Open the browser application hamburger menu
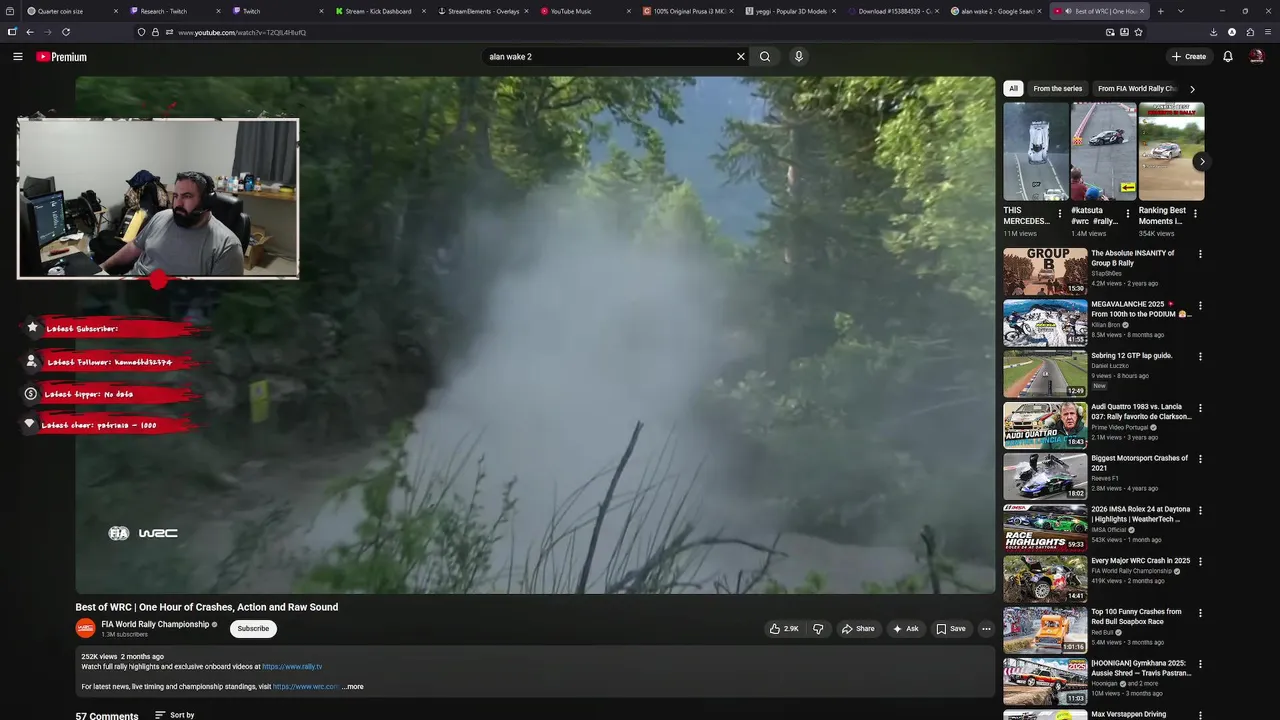Image resolution: width=1280 pixels, height=720 pixels. [x=1267, y=32]
